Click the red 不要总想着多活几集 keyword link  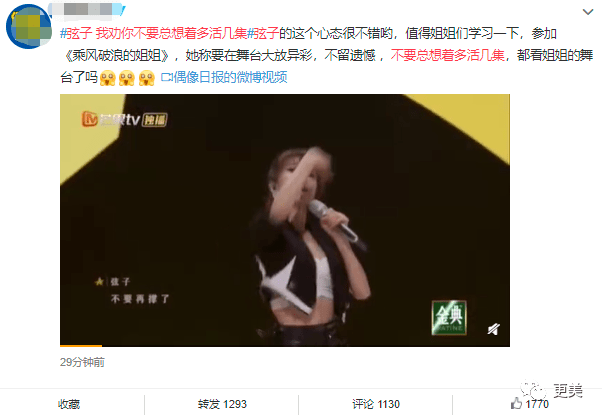pyautogui.click(x=447, y=56)
